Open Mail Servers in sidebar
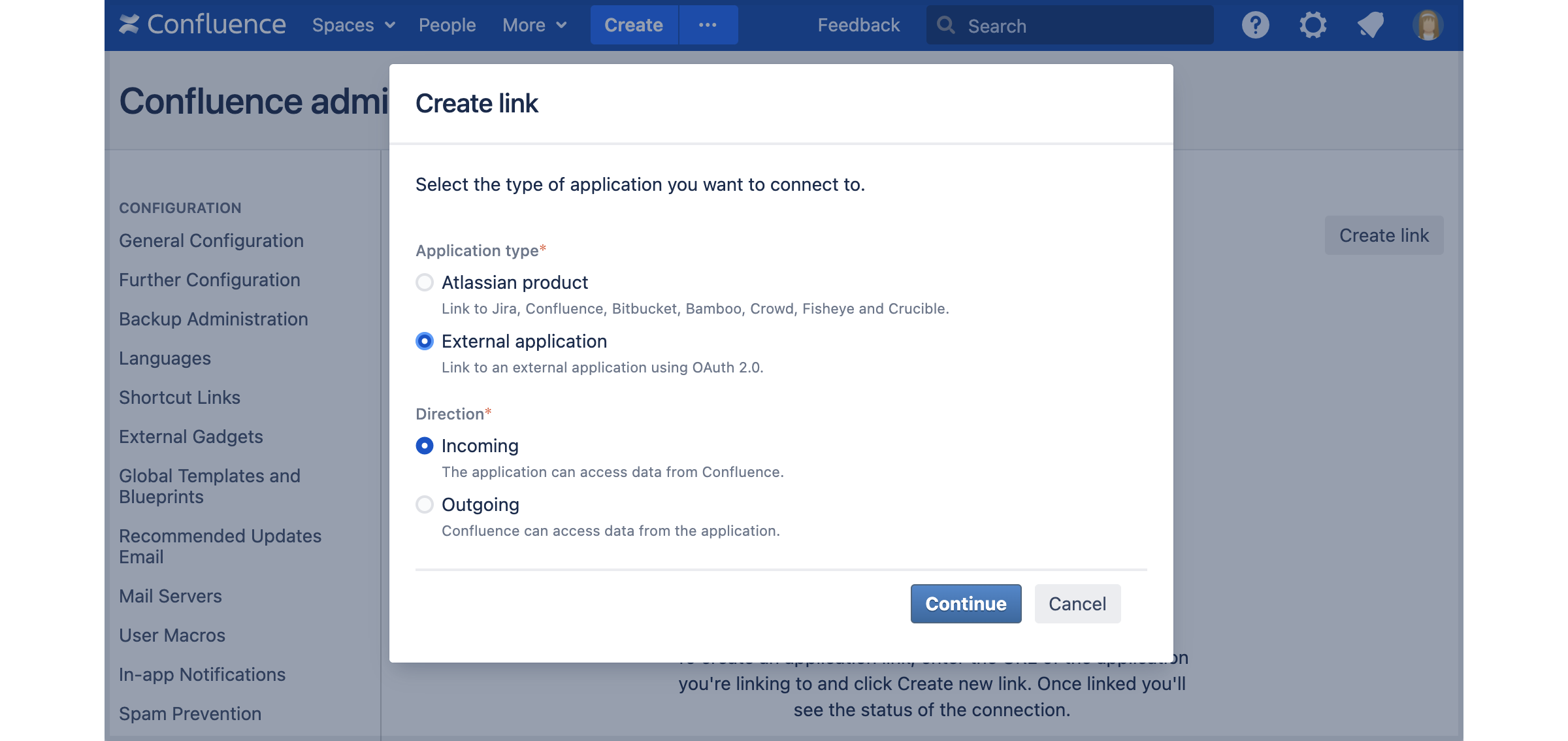Screen dimensions: 1568x741 click(x=171, y=596)
